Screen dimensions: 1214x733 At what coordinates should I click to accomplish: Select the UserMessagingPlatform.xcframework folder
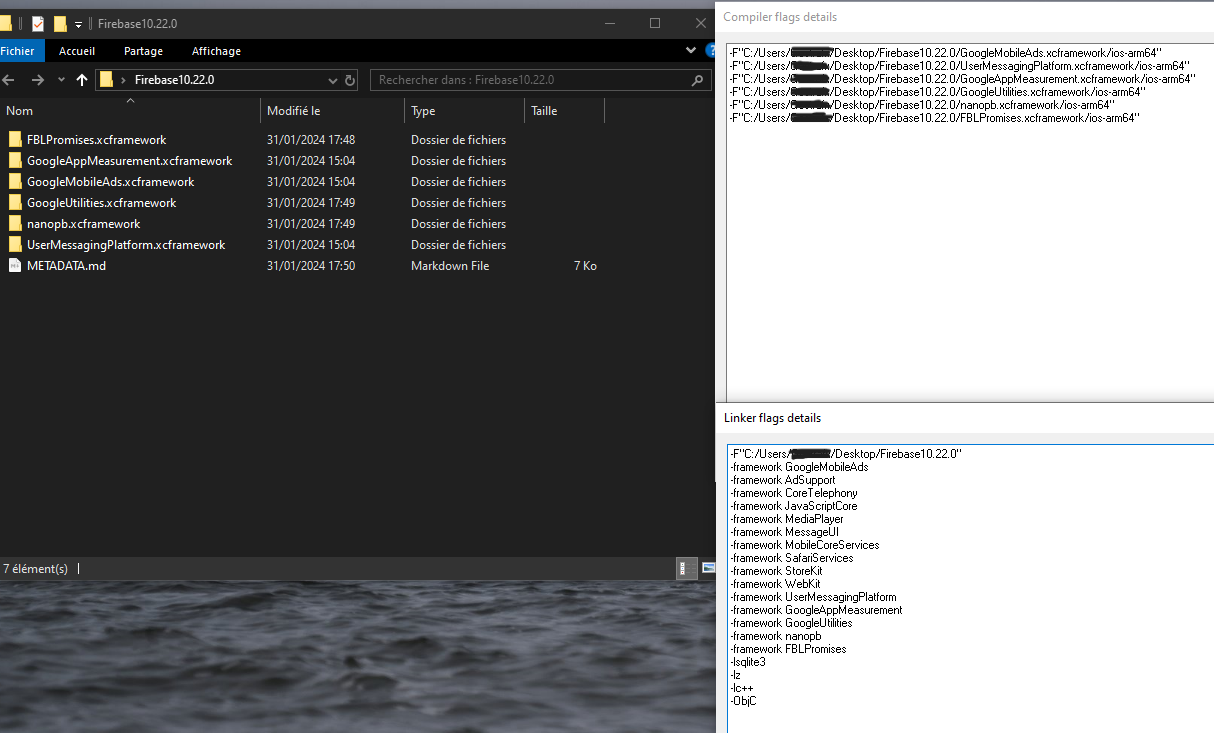pyautogui.click(x=126, y=245)
